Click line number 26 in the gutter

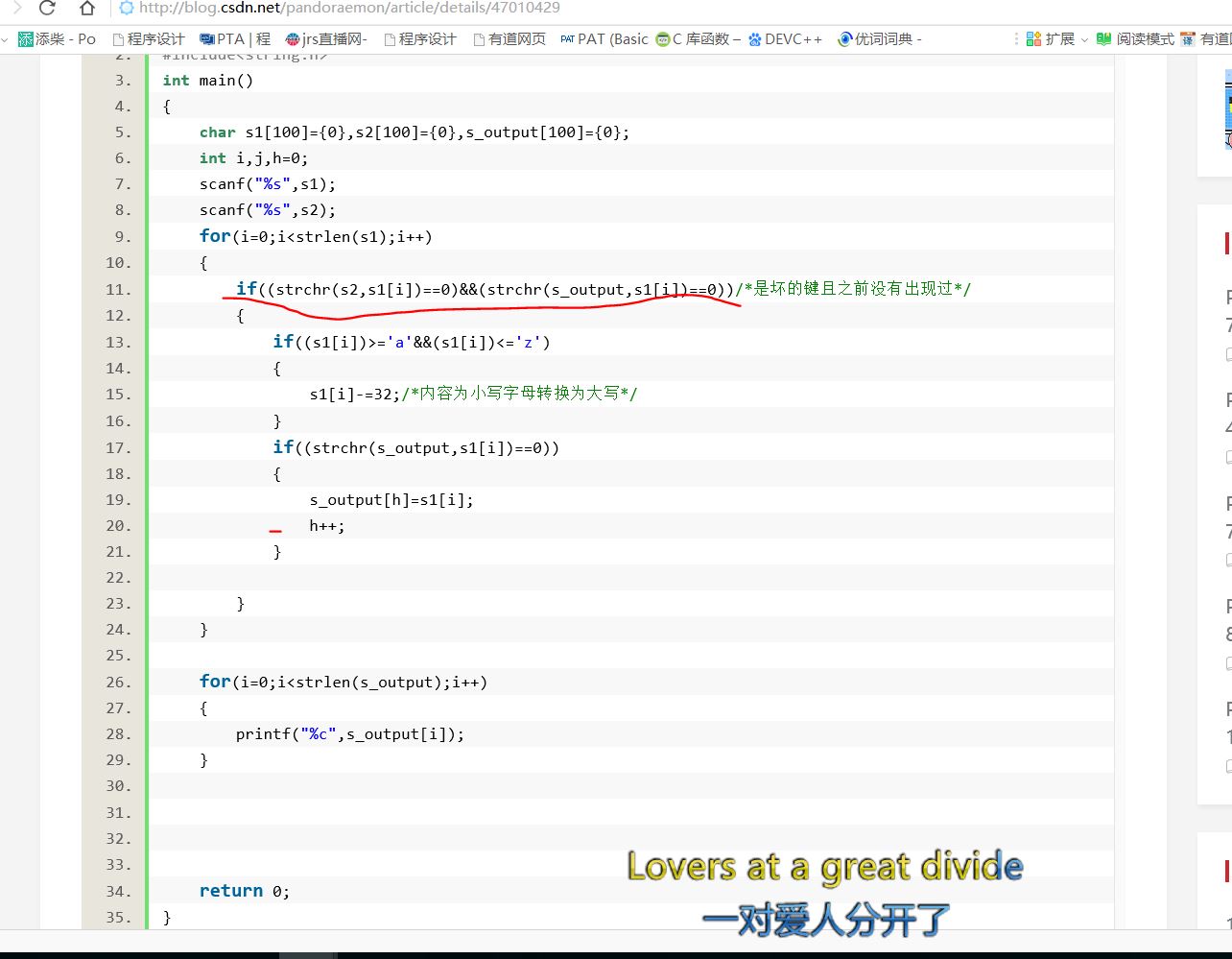point(119,682)
